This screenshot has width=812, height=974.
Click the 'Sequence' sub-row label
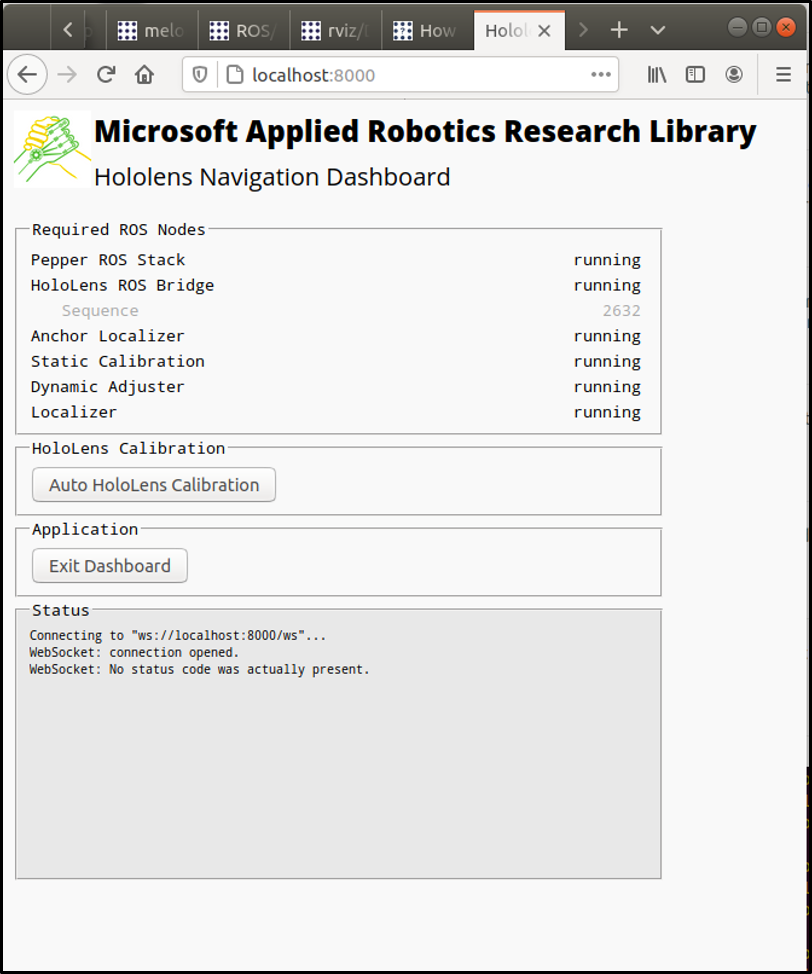click(100, 311)
